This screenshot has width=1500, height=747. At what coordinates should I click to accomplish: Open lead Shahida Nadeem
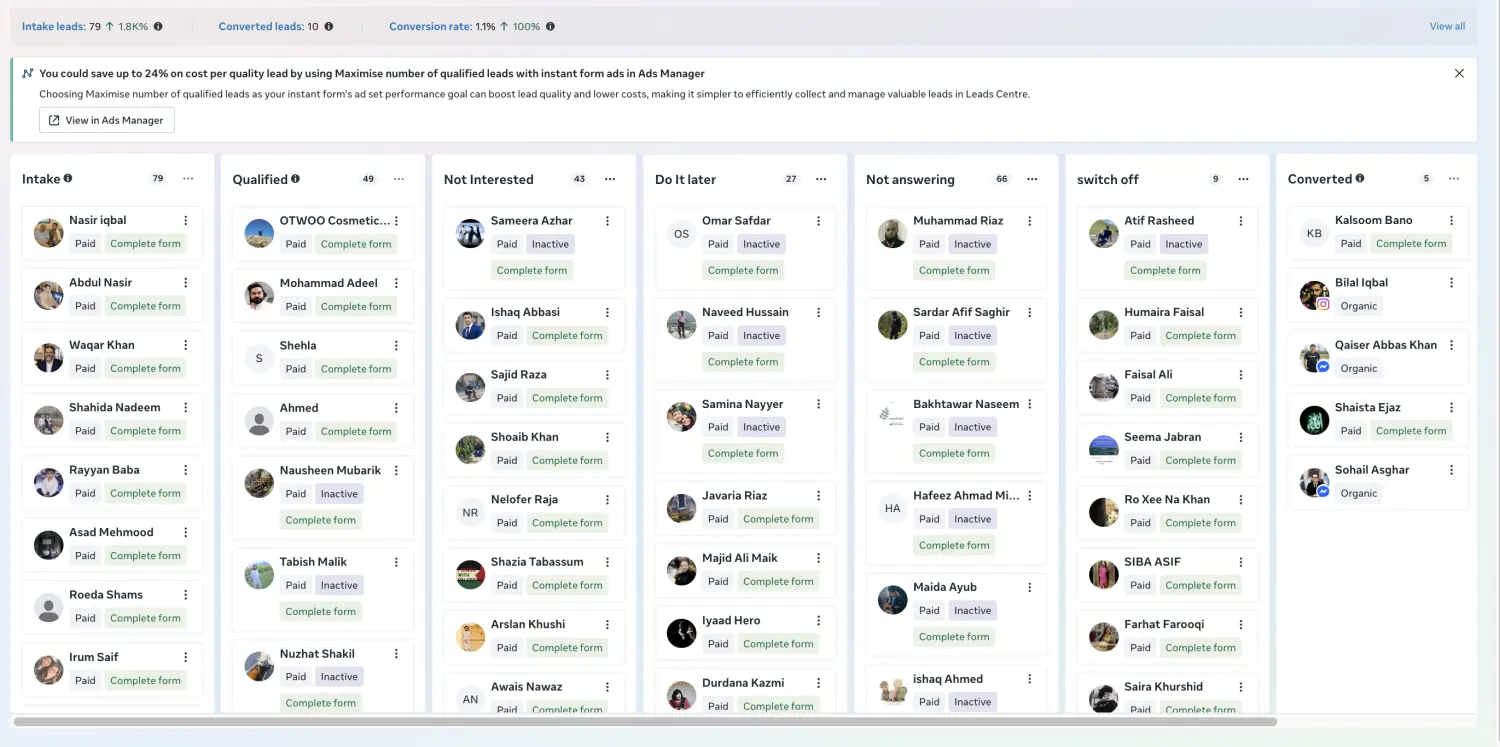[x=114, y=408]
